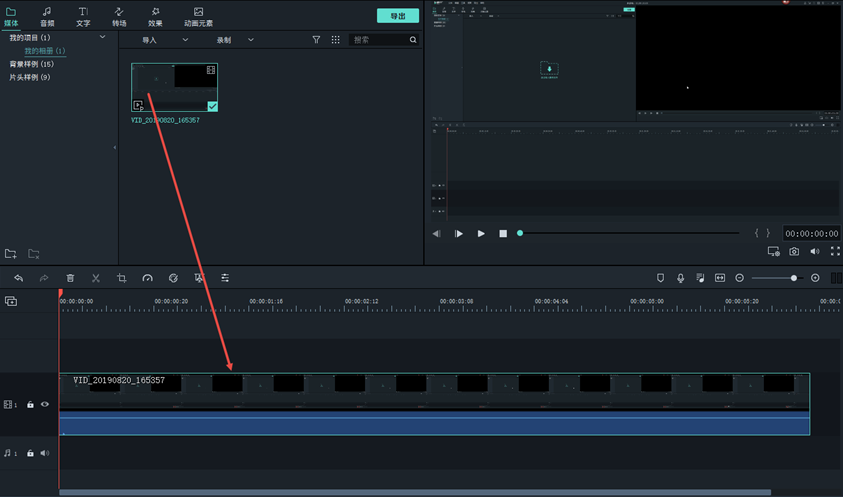Open the 媒体 media tab
Screen dimensions: 843x497
click(x=11, y=17)
